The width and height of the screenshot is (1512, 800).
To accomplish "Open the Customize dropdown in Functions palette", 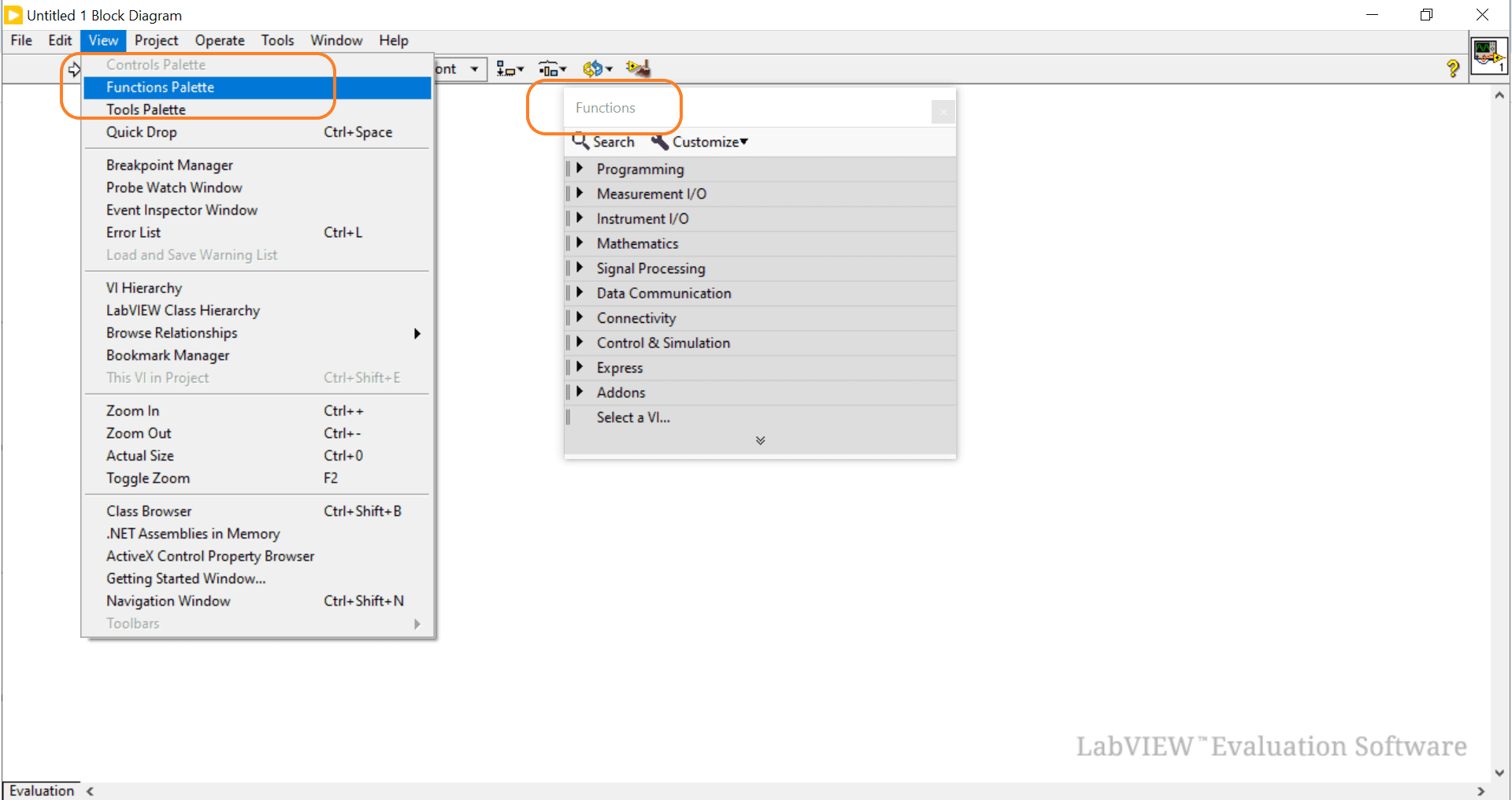I will (699, 142).
